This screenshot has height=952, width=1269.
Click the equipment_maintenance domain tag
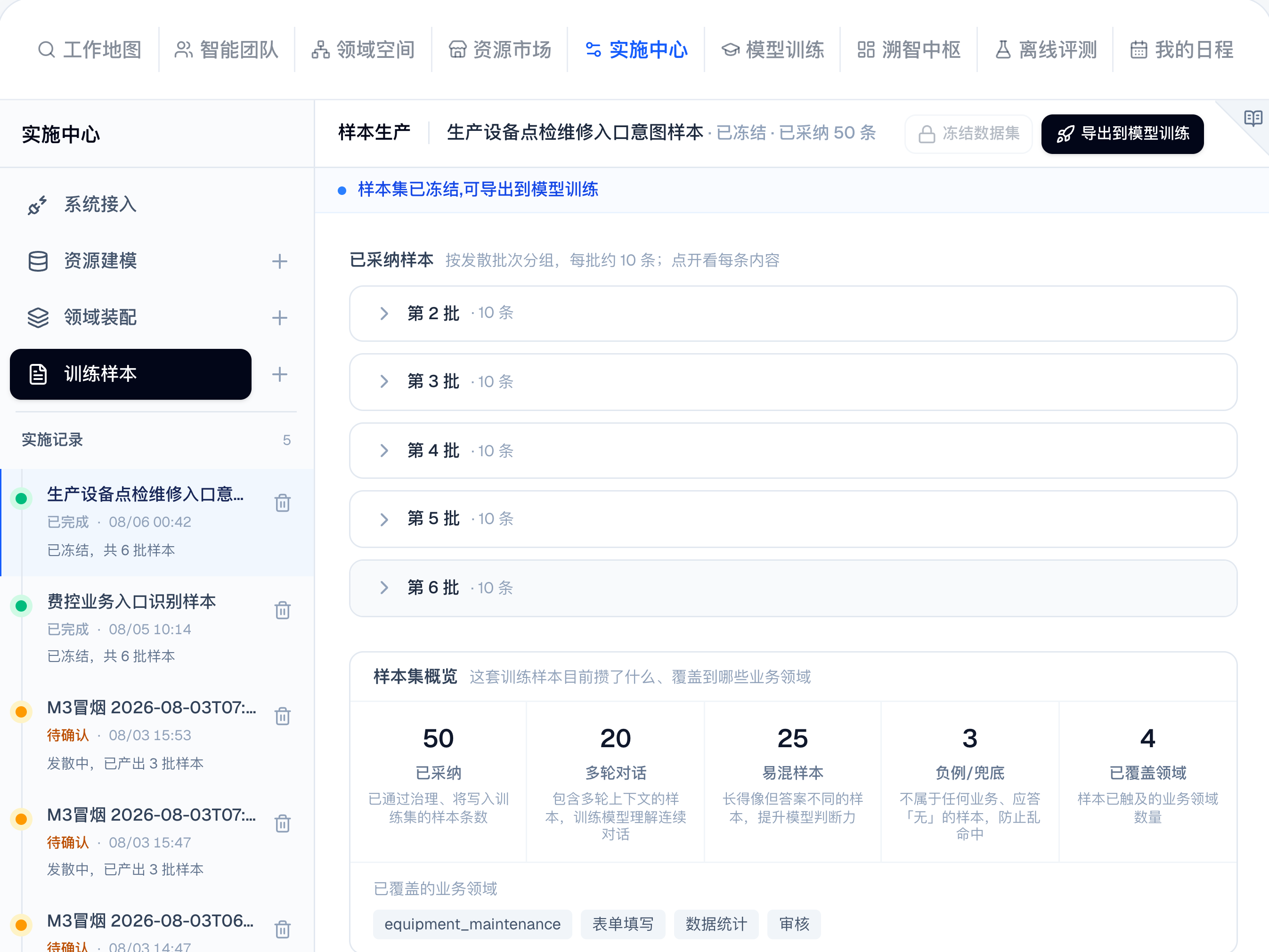pyautogui.click(x=472, y=924)
